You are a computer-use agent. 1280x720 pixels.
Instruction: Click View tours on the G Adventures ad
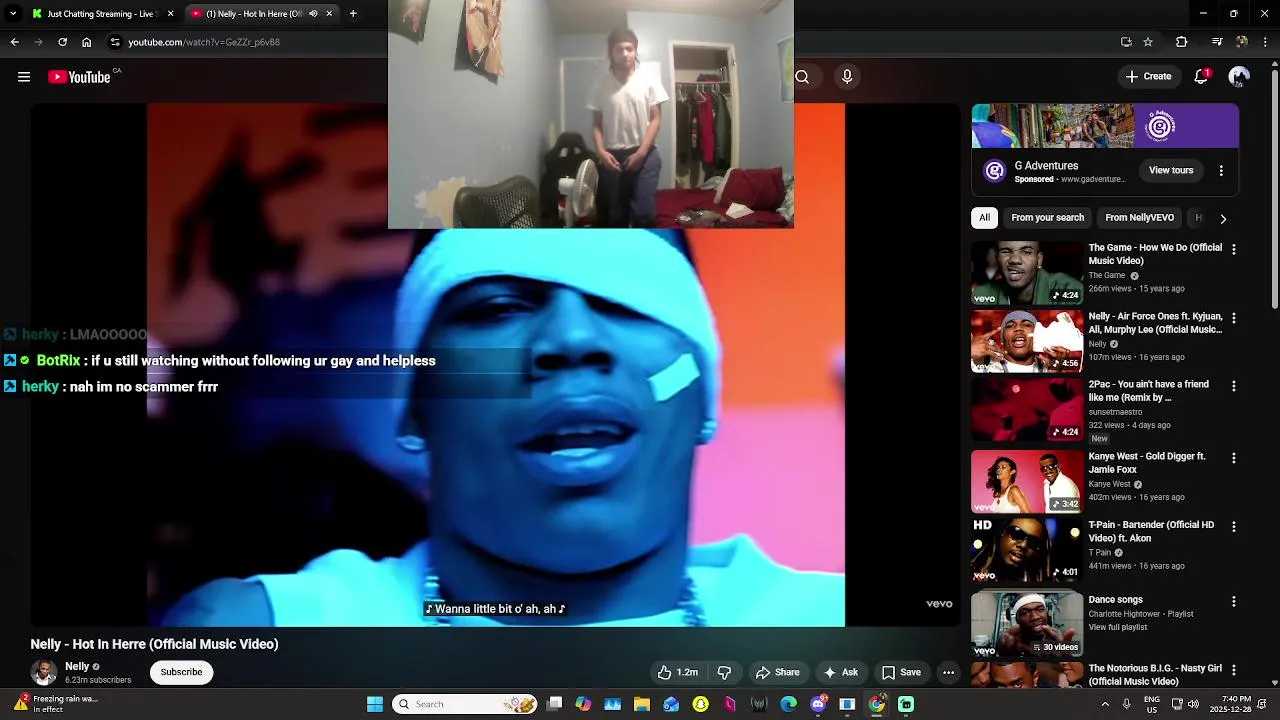[1171, 170]
